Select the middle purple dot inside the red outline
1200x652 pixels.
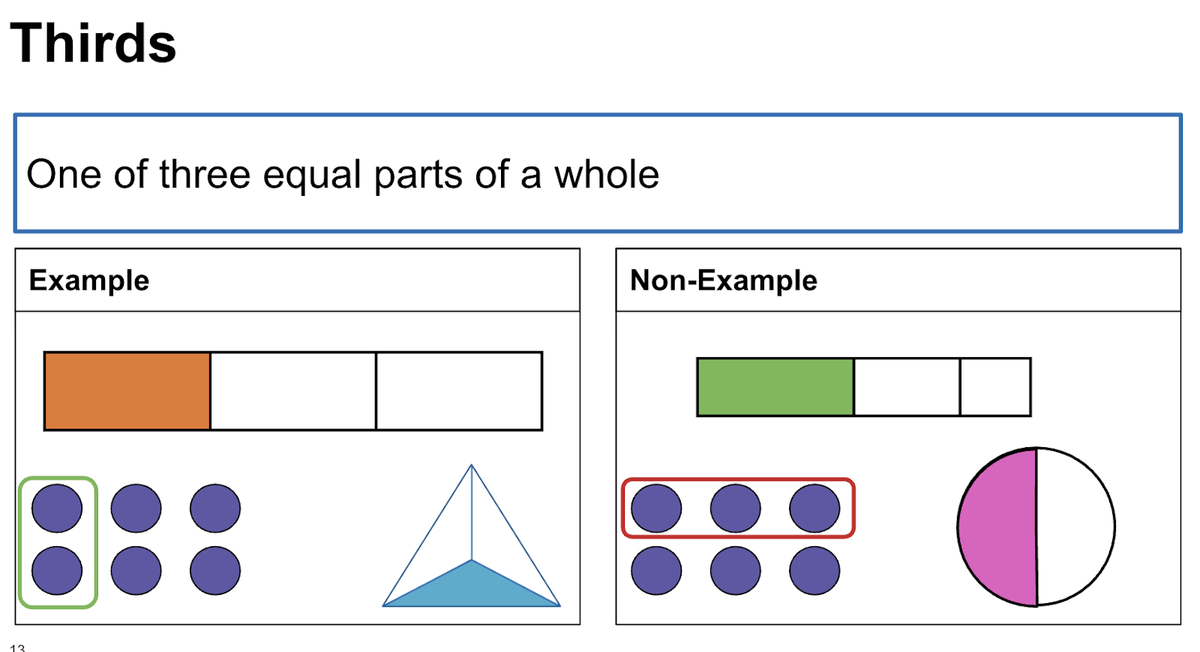735,509
